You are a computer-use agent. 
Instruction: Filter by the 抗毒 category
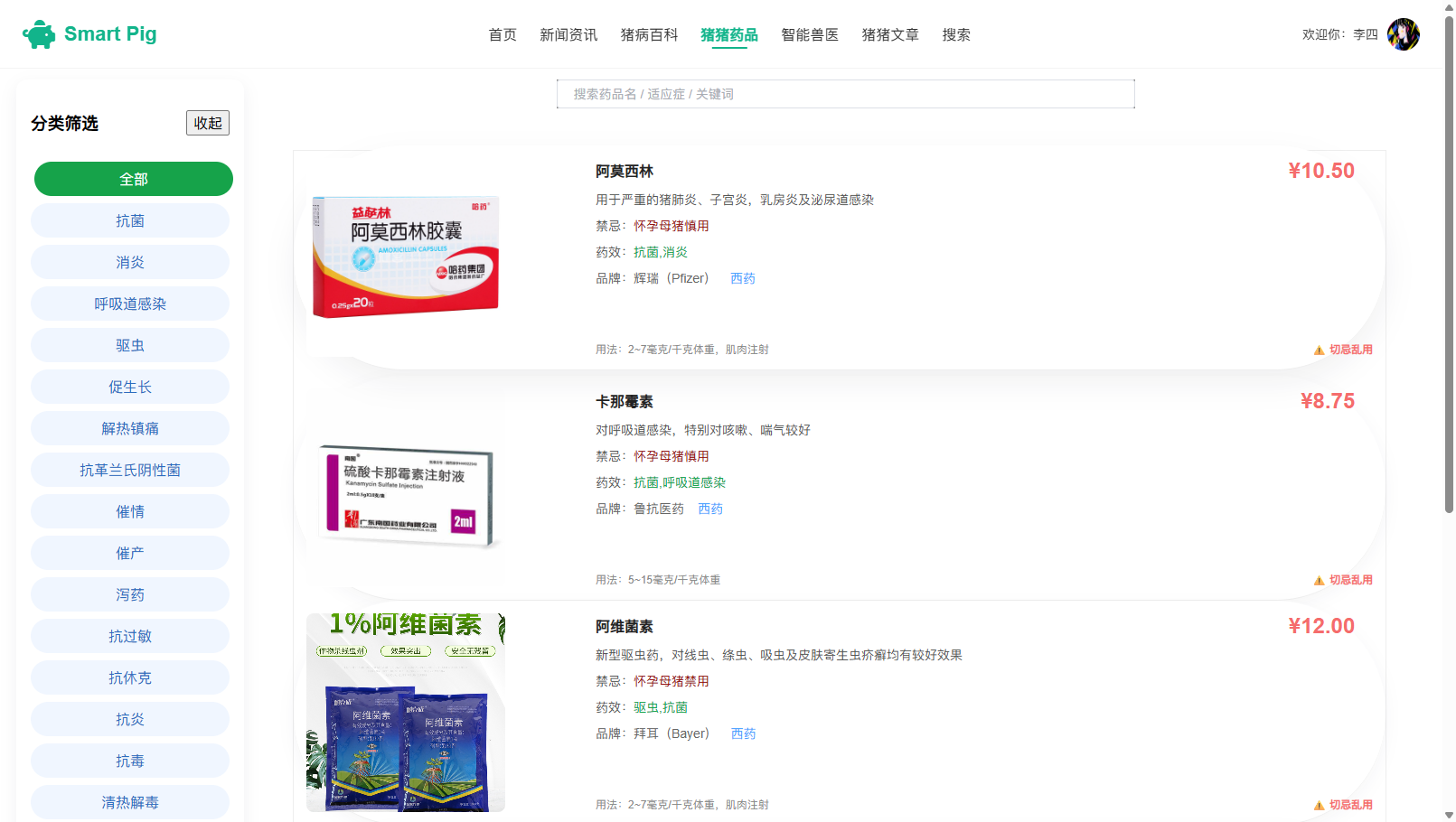(130, 761)
